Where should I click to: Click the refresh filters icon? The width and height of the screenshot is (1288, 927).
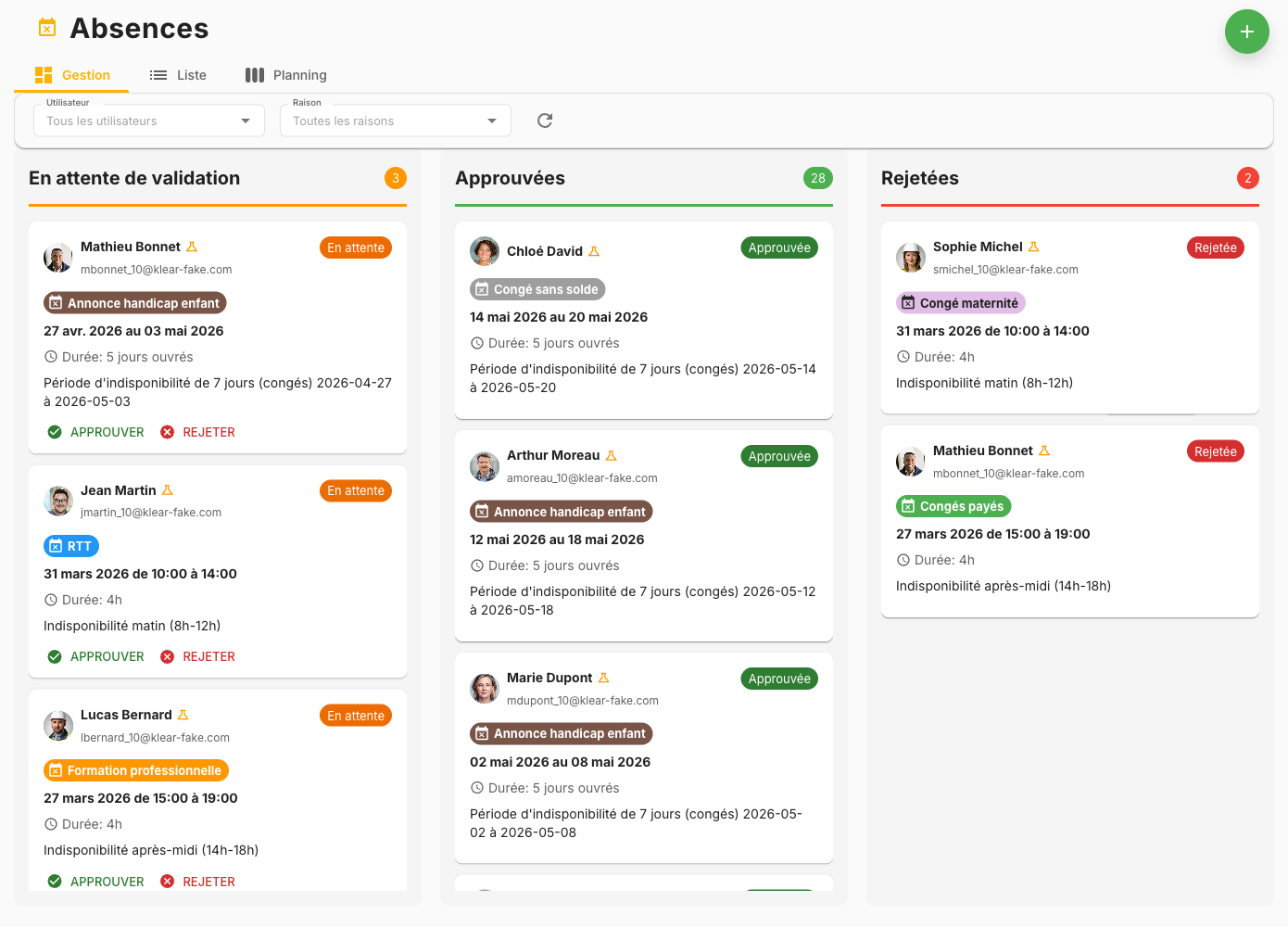pos(545,121)
